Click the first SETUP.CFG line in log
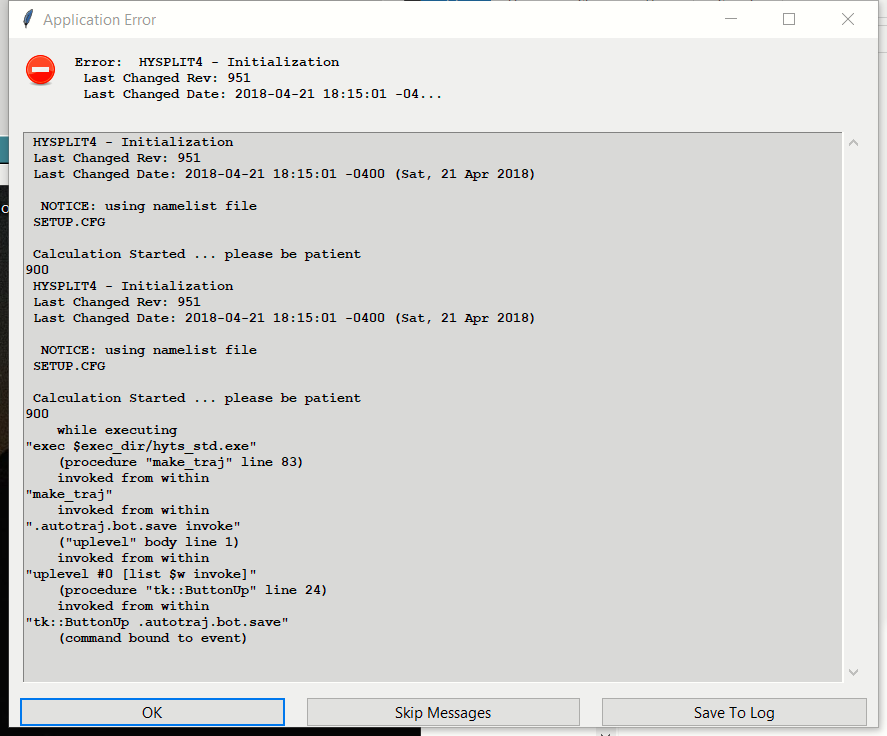This screenshot has width=887, height=736. [69, 222]
